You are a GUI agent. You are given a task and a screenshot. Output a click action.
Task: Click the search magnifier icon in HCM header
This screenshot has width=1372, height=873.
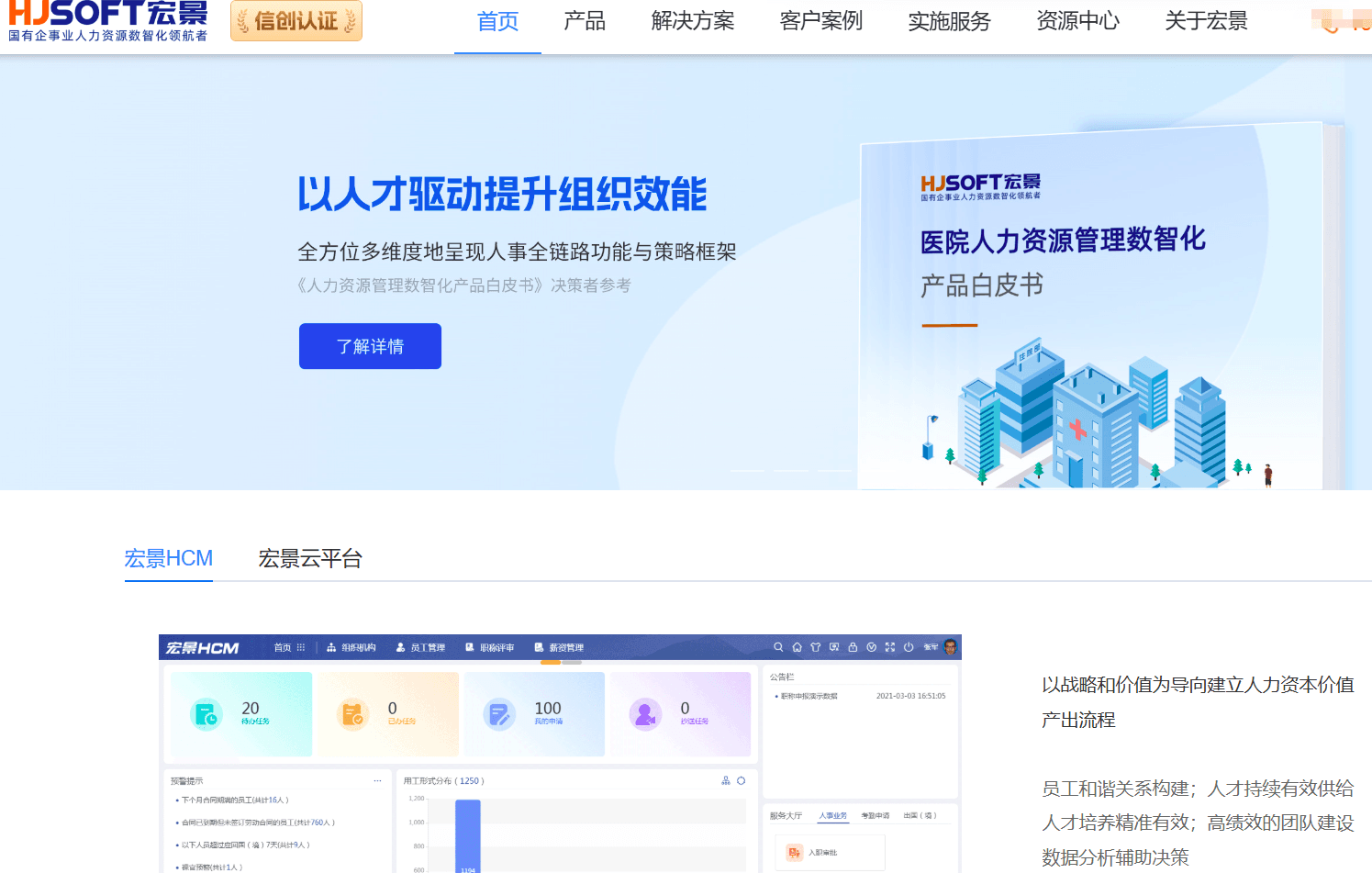pos(778,647)
